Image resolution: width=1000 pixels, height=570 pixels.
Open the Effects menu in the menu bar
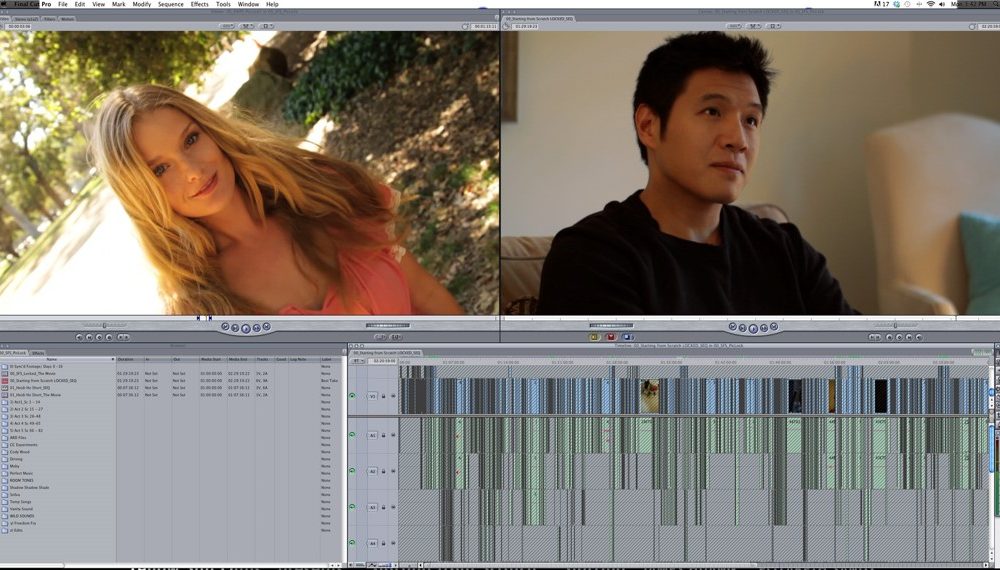click(199, 5)
